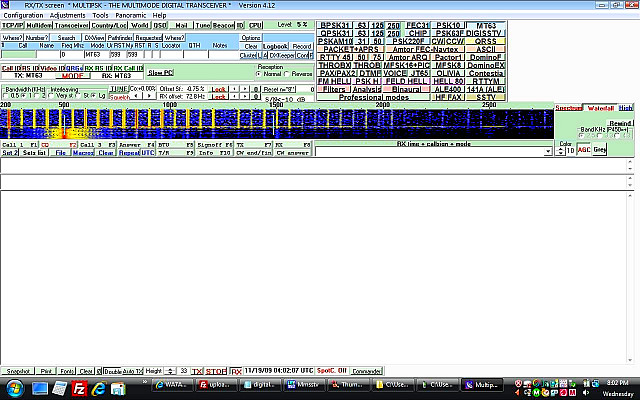Click the Grey color button

point(599,150)
